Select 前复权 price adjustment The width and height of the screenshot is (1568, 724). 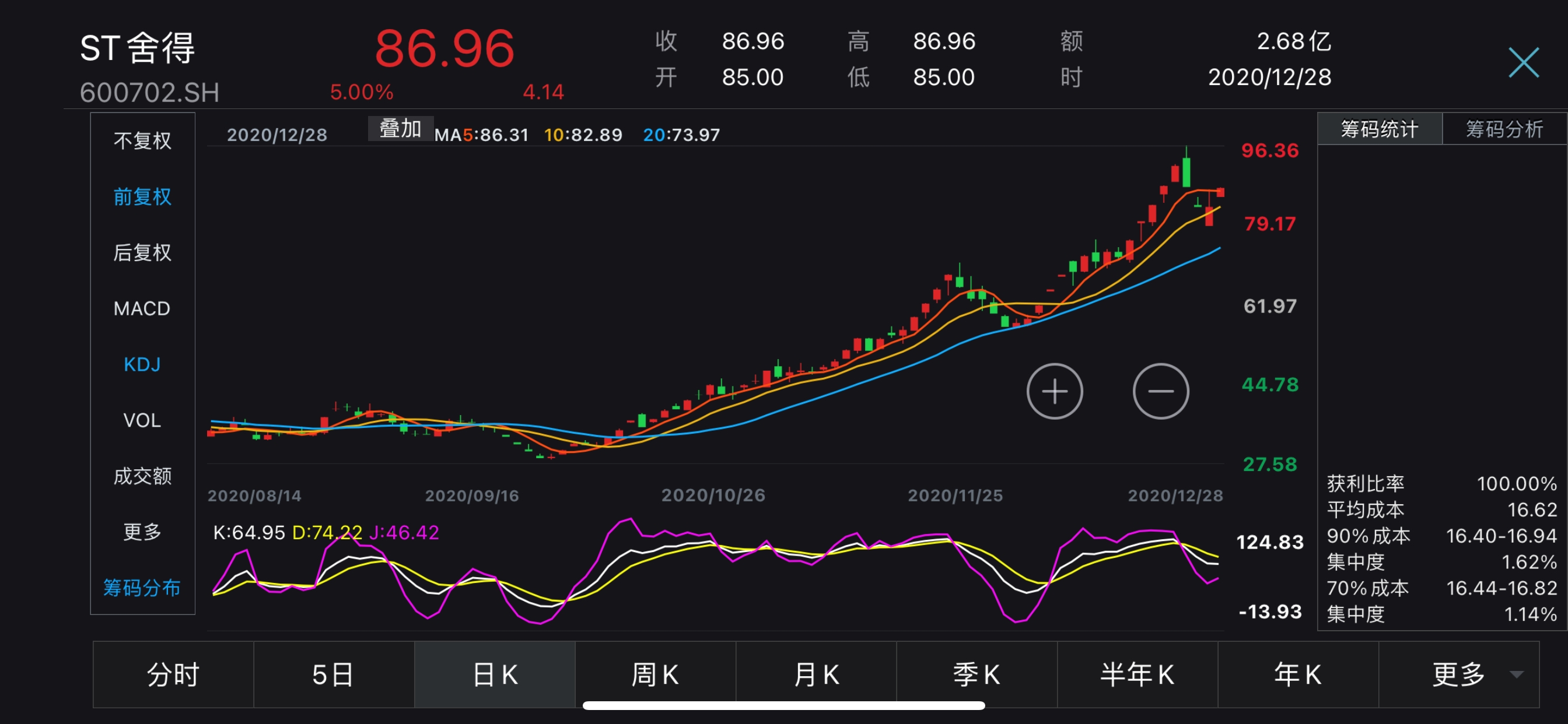point(142,196)
